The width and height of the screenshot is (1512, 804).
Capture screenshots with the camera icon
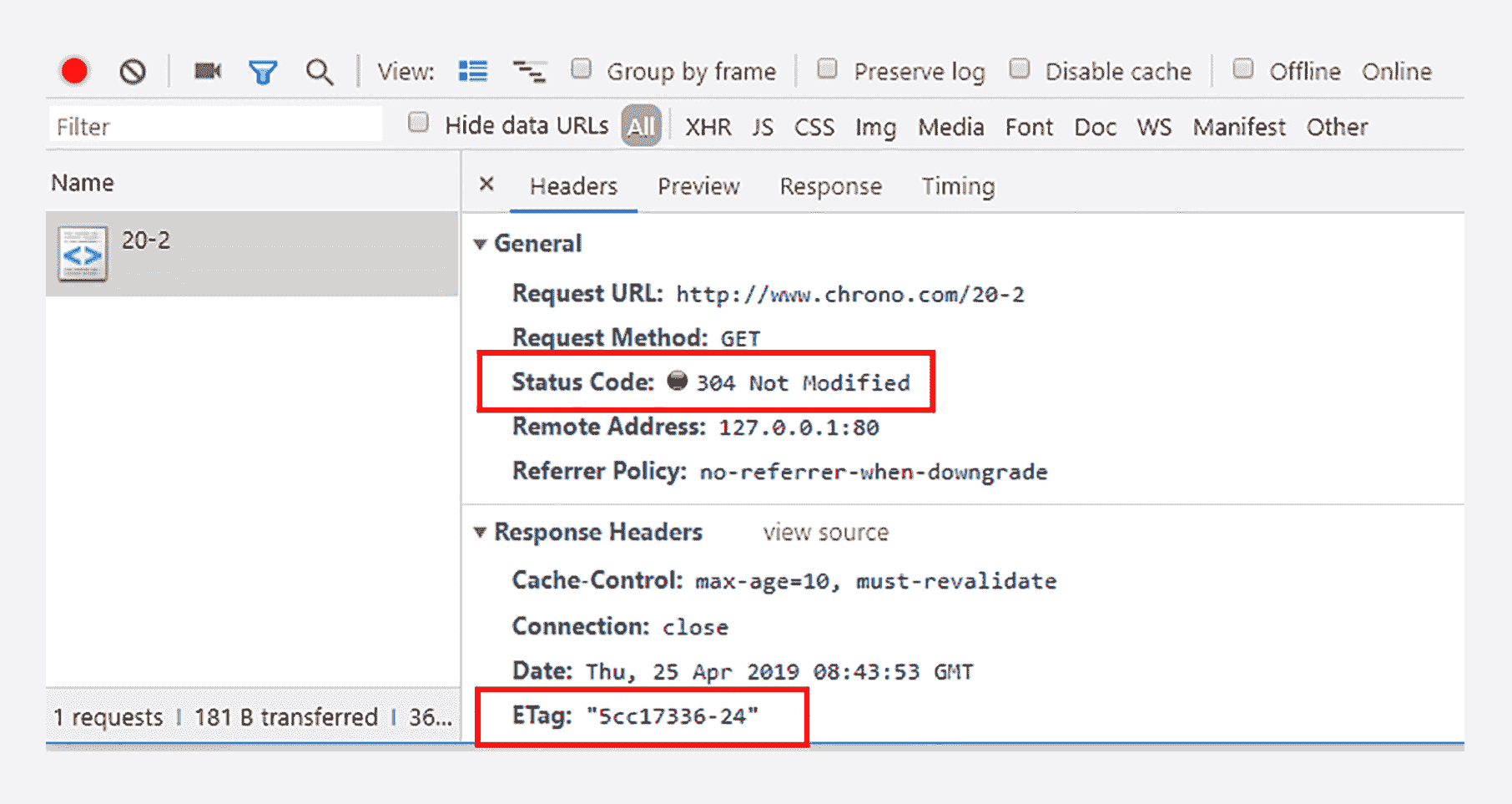[207, 71]
